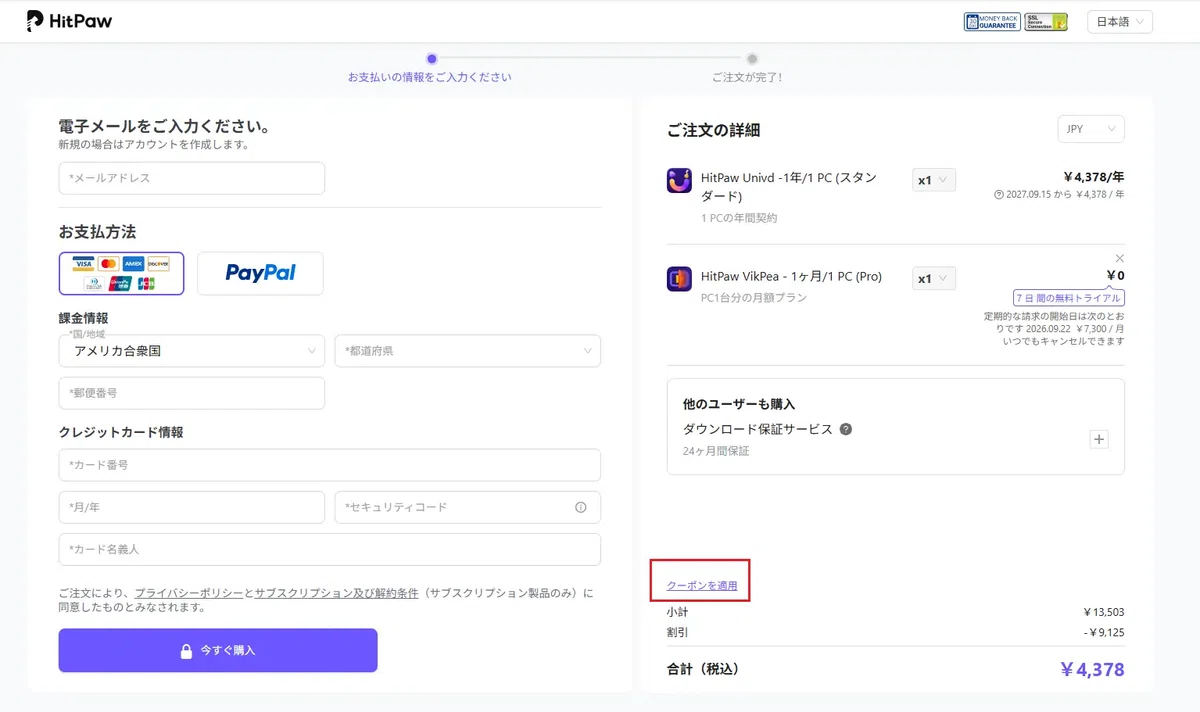The height and width of the screenshot is (712, 1200).
Task: Click the HitPaw Univd product icon
Action: pos(680,180)
